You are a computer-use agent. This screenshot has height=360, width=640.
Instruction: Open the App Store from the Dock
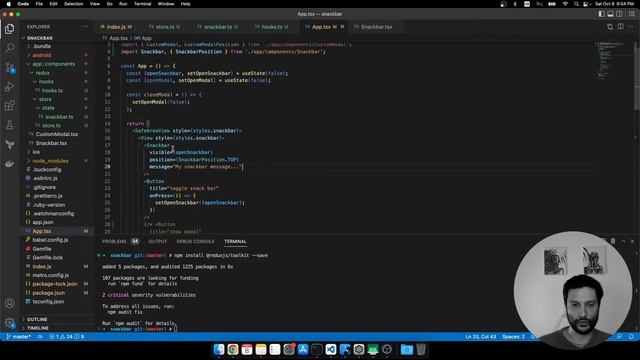coord(303,349)
